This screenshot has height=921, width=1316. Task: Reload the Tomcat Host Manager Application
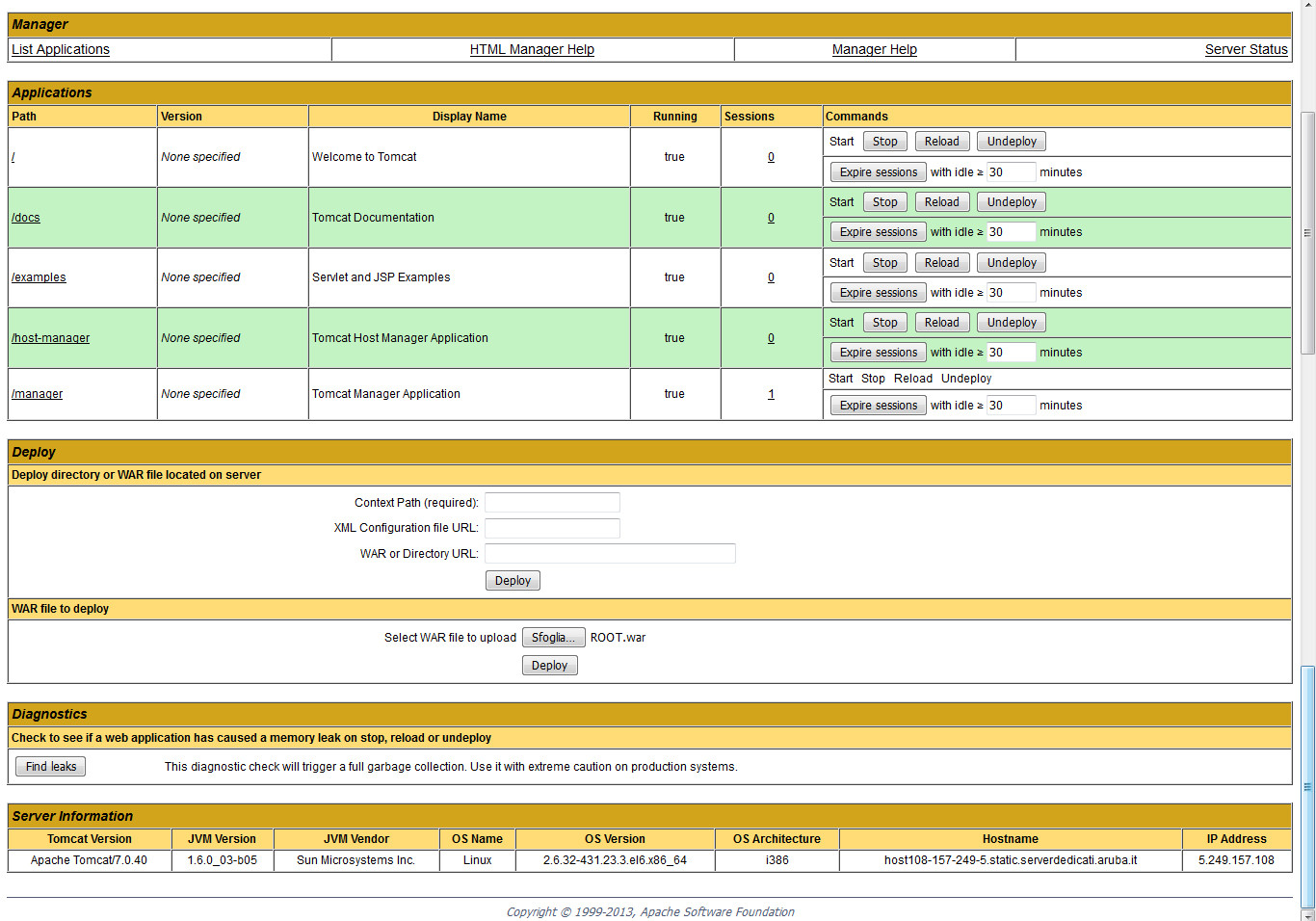pyautogui.click(x=941, y=323)
